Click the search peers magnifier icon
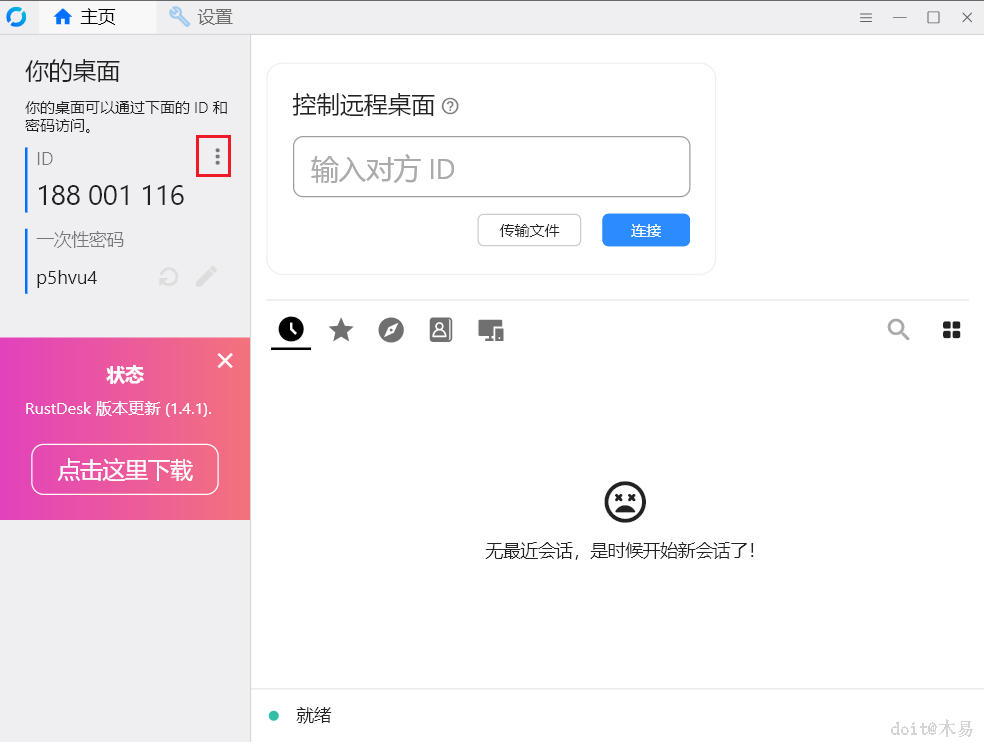984x742 pixels. point(898,329)
